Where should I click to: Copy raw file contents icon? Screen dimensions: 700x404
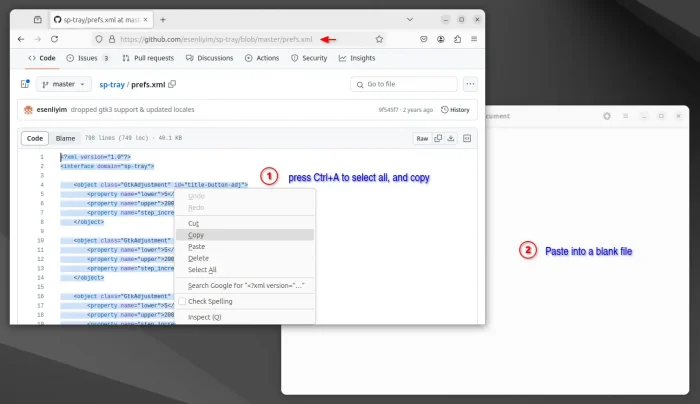tap(437, 139)
